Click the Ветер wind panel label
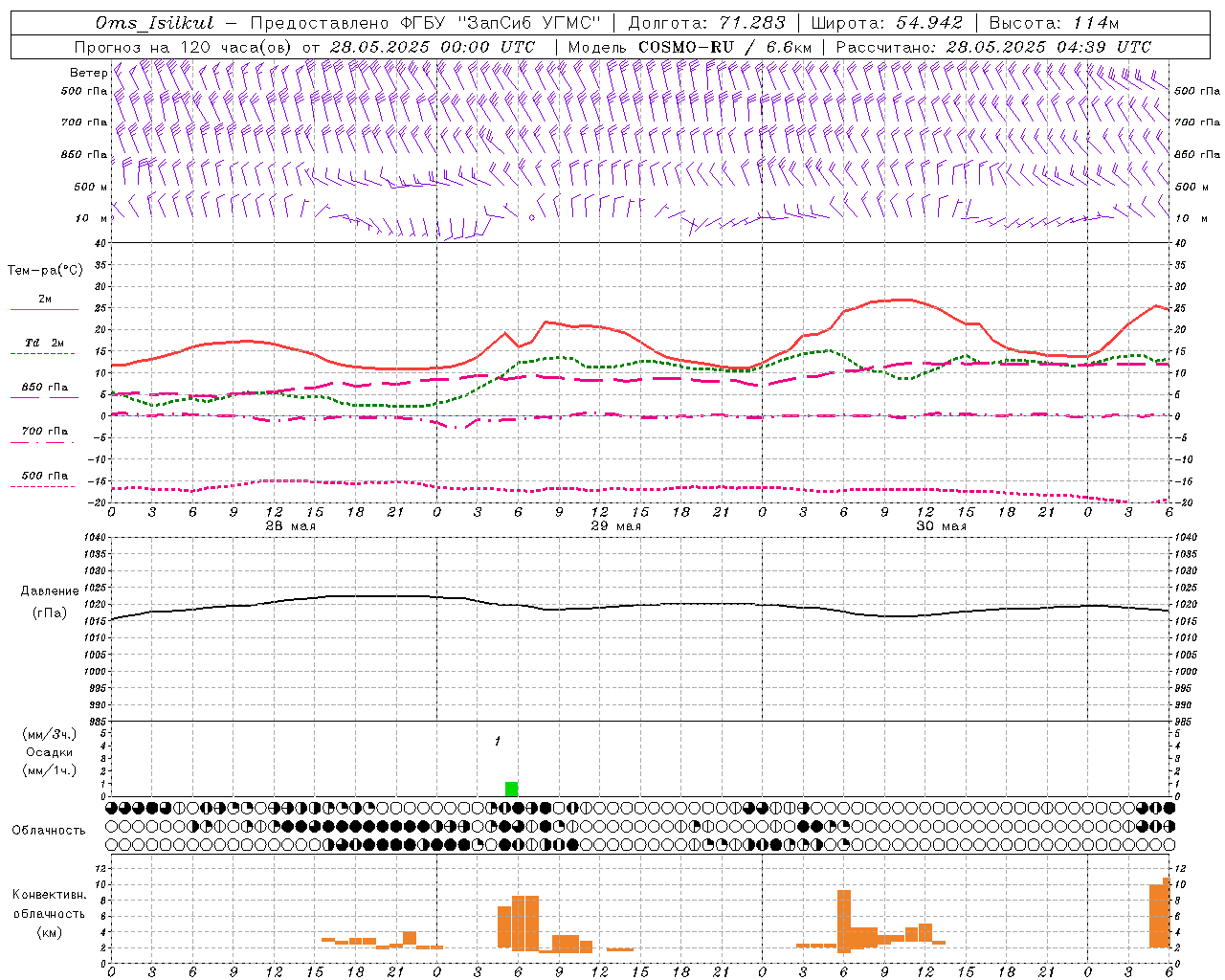Screen dimensions: 1225x980 click(89, 73)
